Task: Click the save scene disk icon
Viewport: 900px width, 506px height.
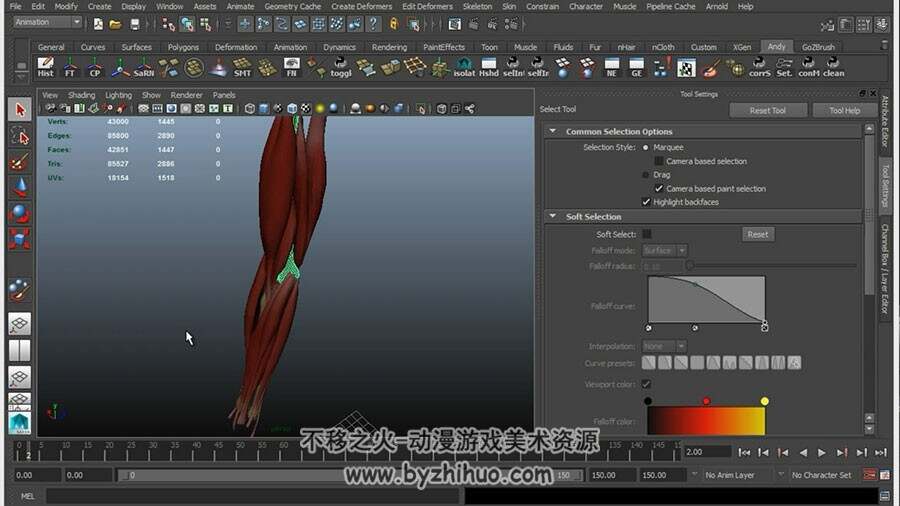Action: (134, 24)
